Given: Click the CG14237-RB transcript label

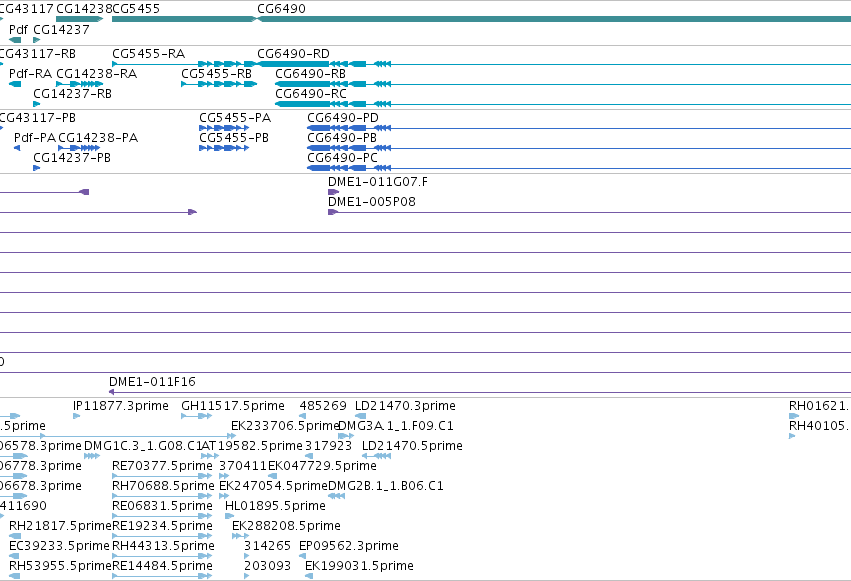Looking at the screenshot, I should click(73, 94).
